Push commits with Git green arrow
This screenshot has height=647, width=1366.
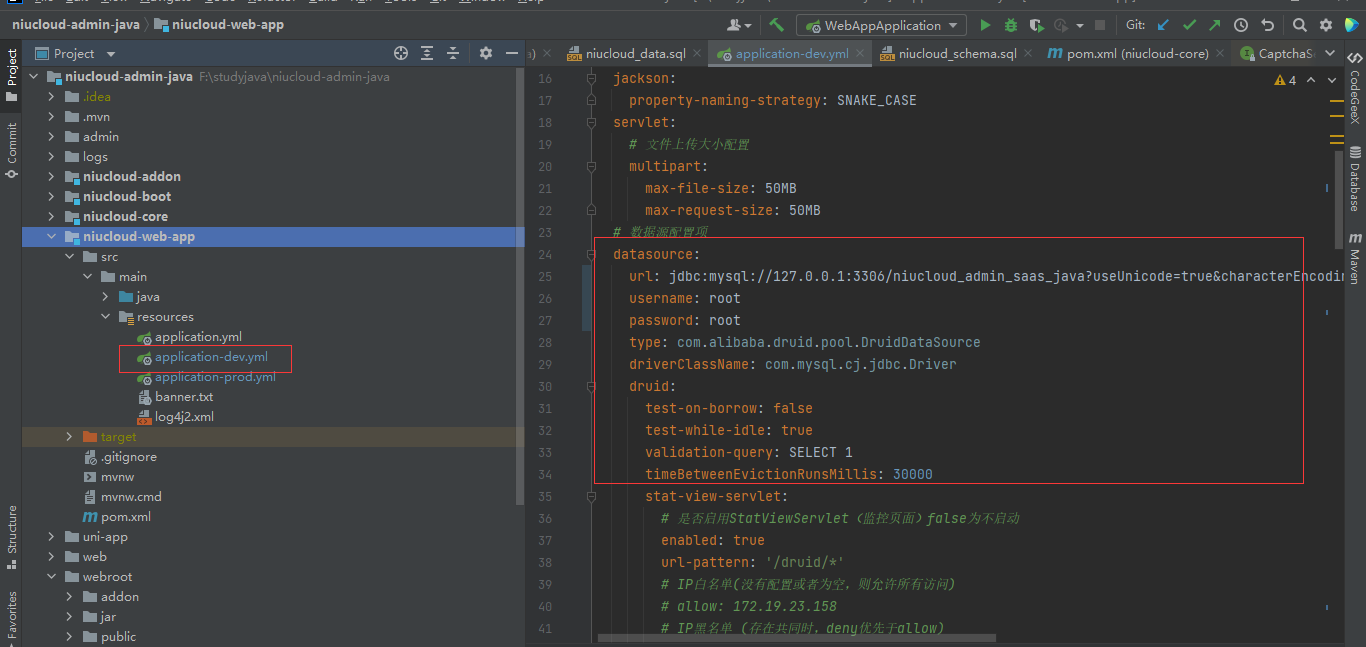[1214, 25]
